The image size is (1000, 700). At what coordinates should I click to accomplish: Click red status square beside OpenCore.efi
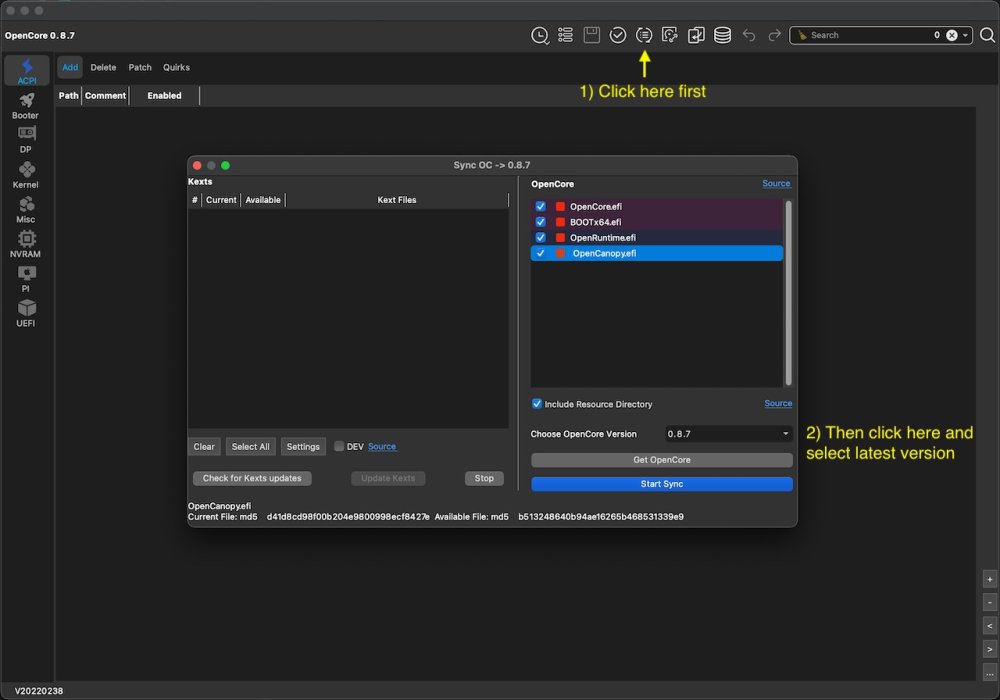tap(560, 207)
